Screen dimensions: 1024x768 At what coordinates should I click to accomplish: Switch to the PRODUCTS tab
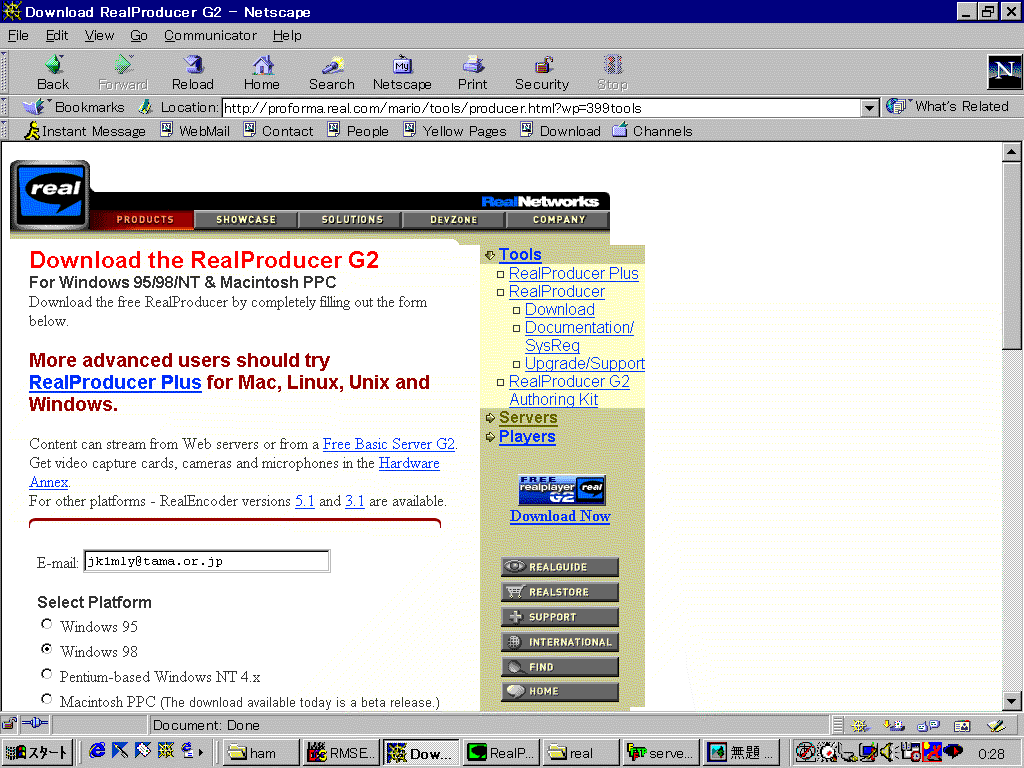(145, 220)
